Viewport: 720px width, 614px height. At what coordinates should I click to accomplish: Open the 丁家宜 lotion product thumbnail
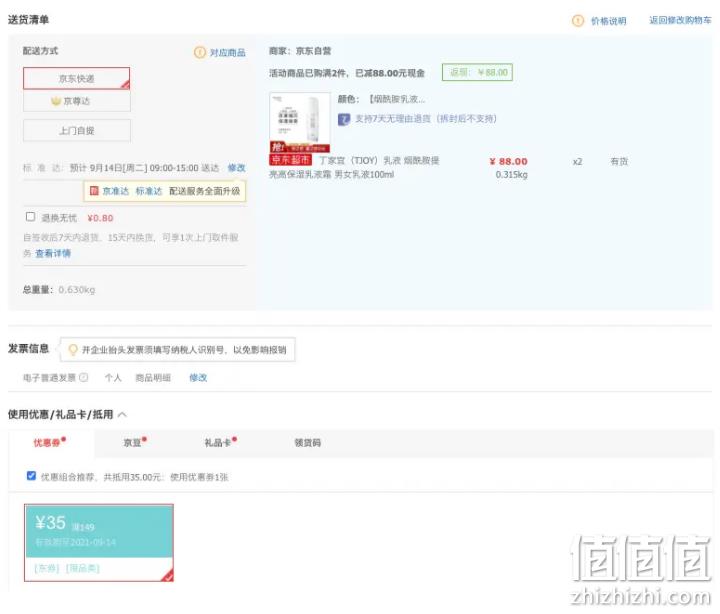pos(300,123)
